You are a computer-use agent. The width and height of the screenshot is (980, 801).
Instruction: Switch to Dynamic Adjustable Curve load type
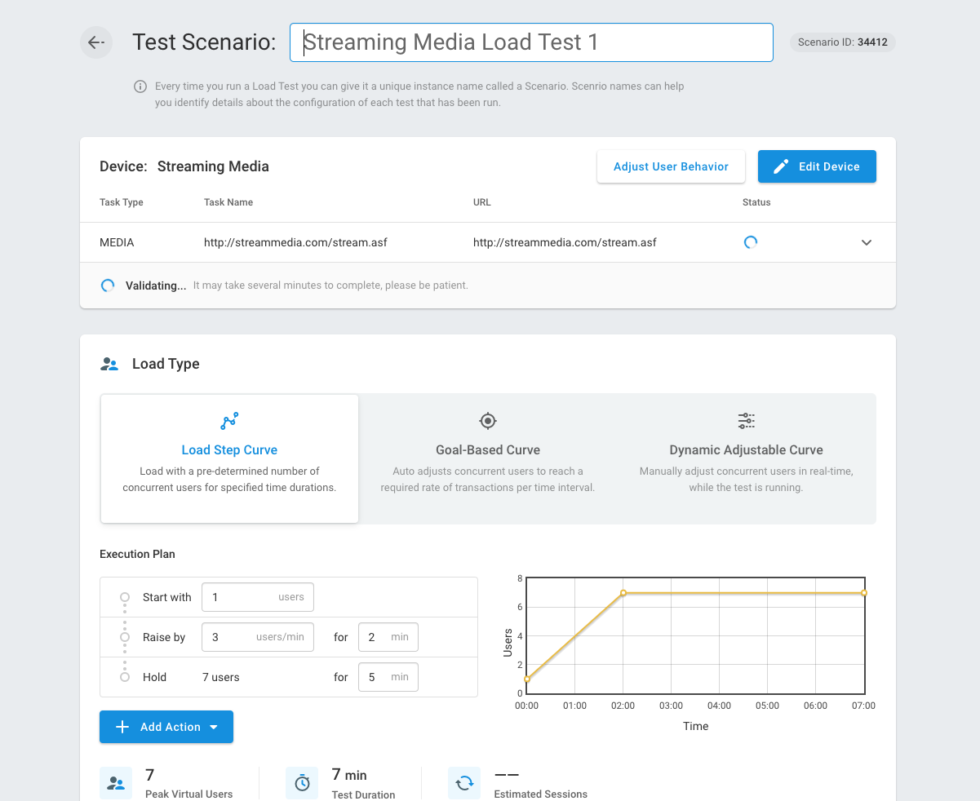coord(746,459)
